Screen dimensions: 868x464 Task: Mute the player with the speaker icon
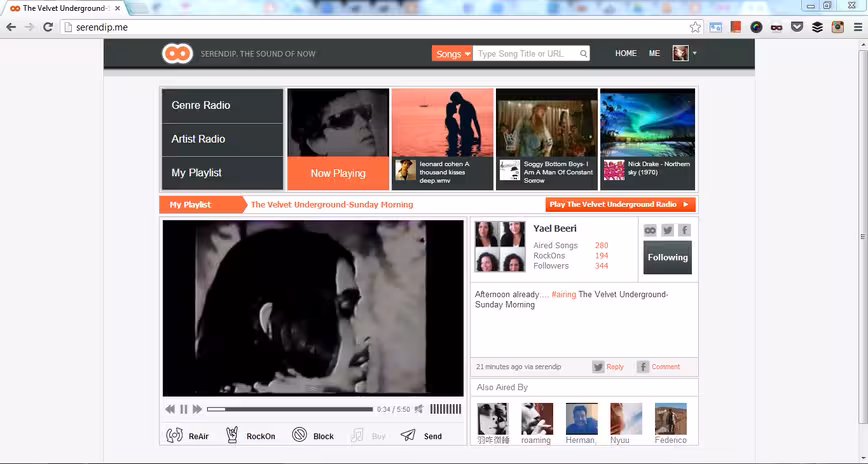(x=420, y=409)
